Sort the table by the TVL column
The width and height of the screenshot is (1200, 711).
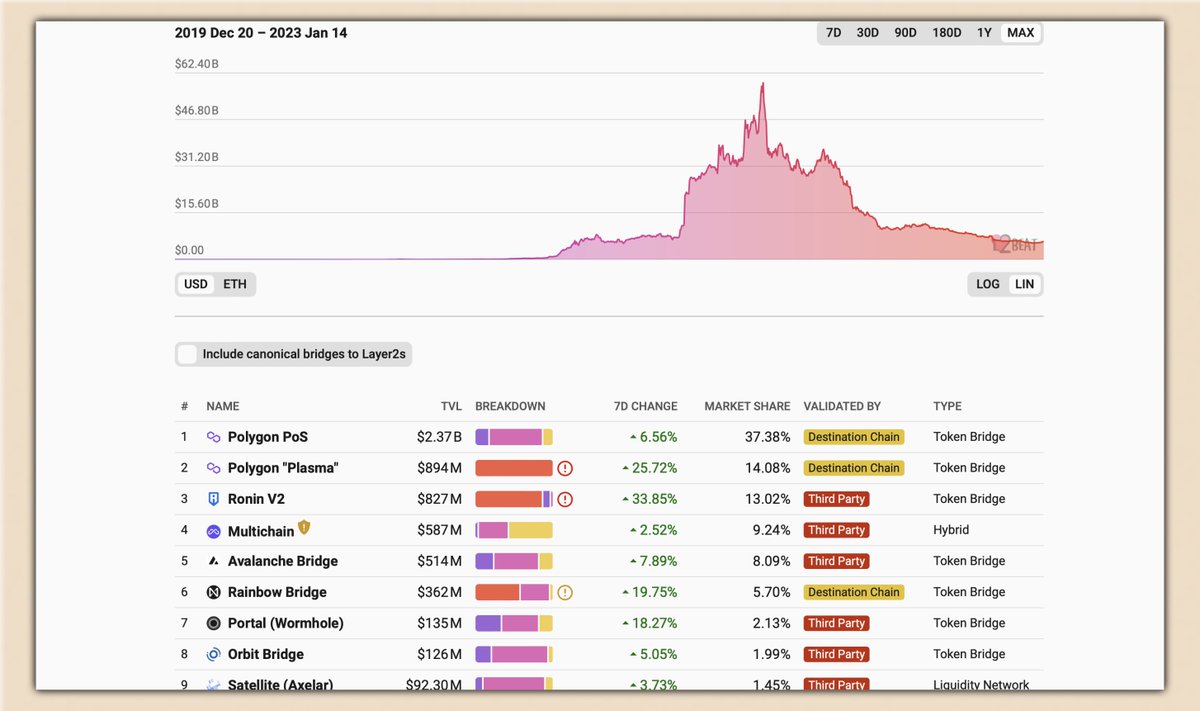pos(451,406)
